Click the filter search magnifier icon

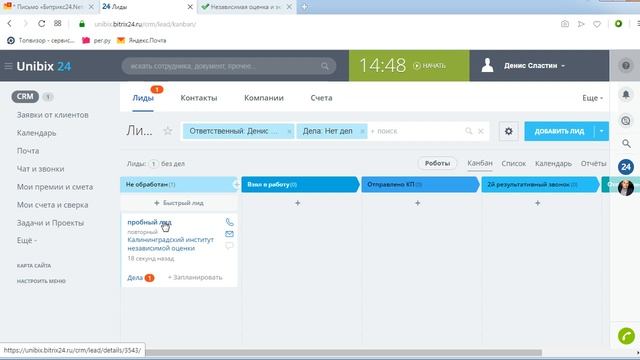tap(469, 131)
